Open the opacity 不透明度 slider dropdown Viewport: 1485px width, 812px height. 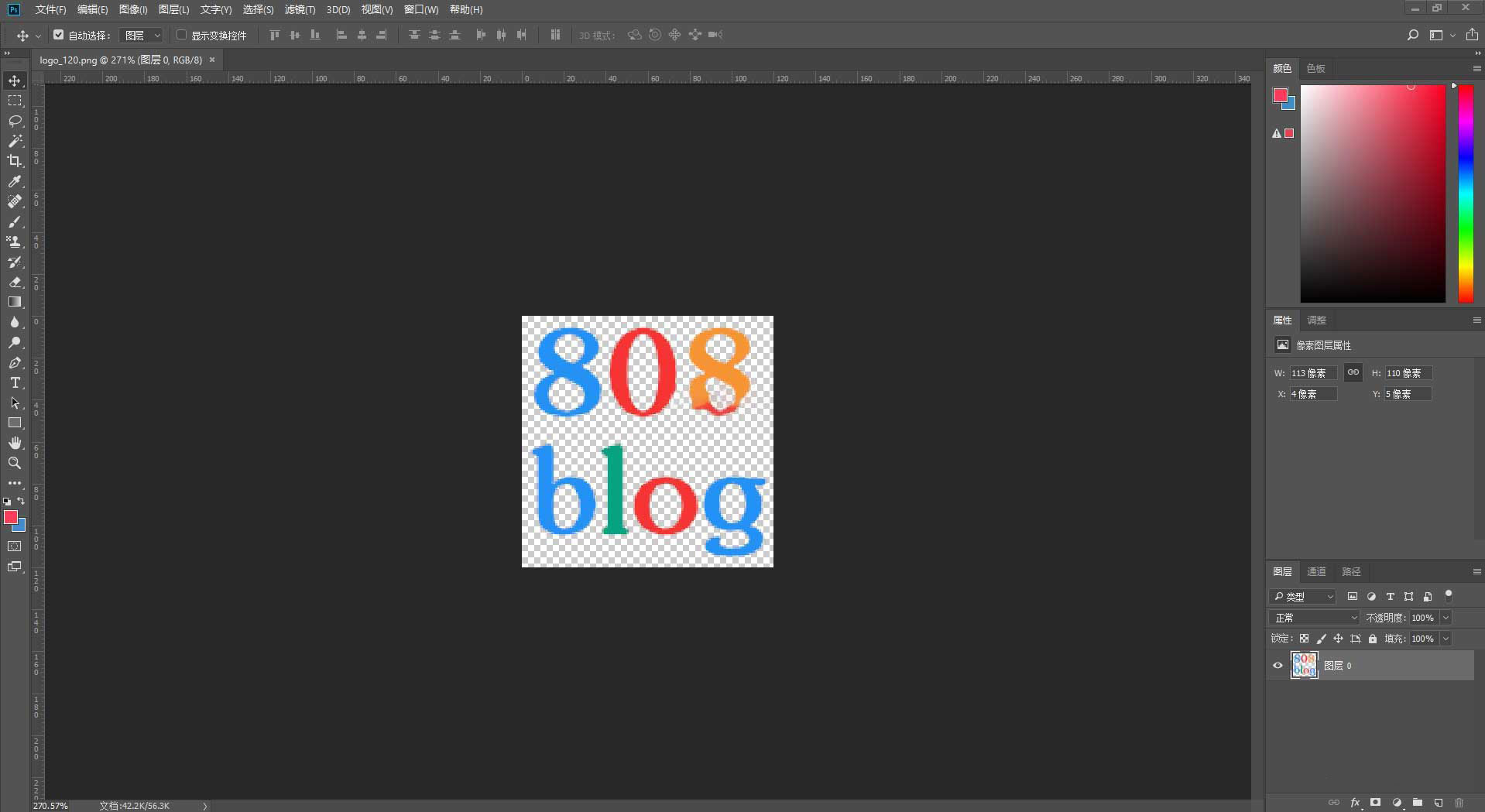1446,618
